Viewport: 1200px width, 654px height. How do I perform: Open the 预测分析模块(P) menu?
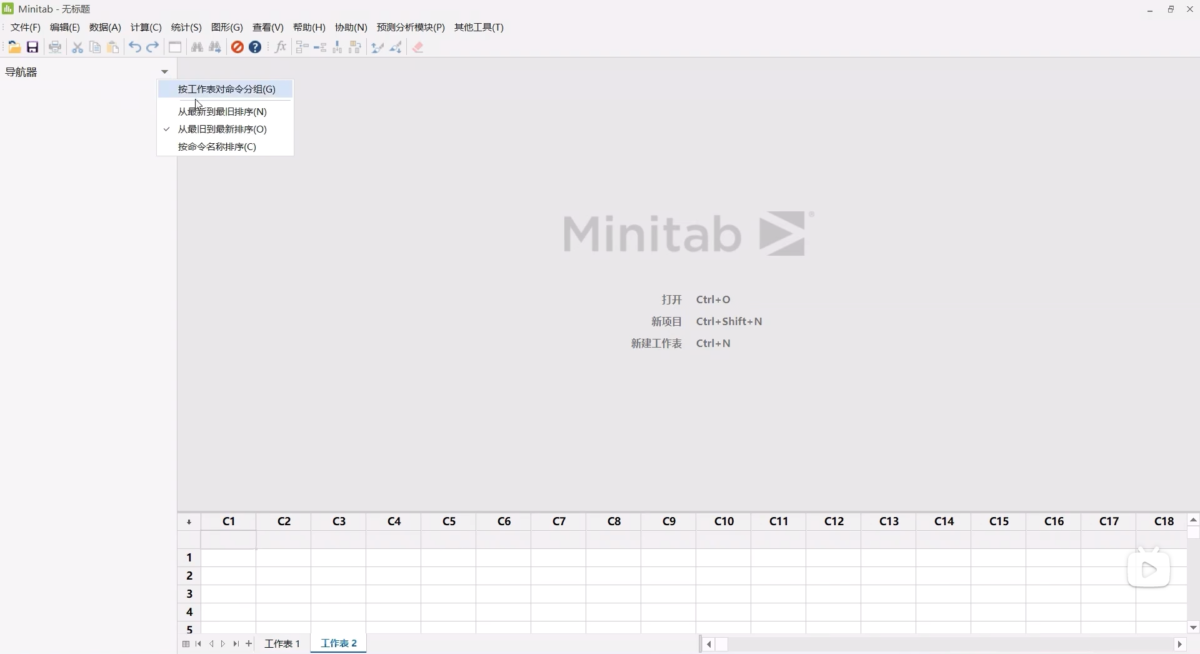coord(411,27)
